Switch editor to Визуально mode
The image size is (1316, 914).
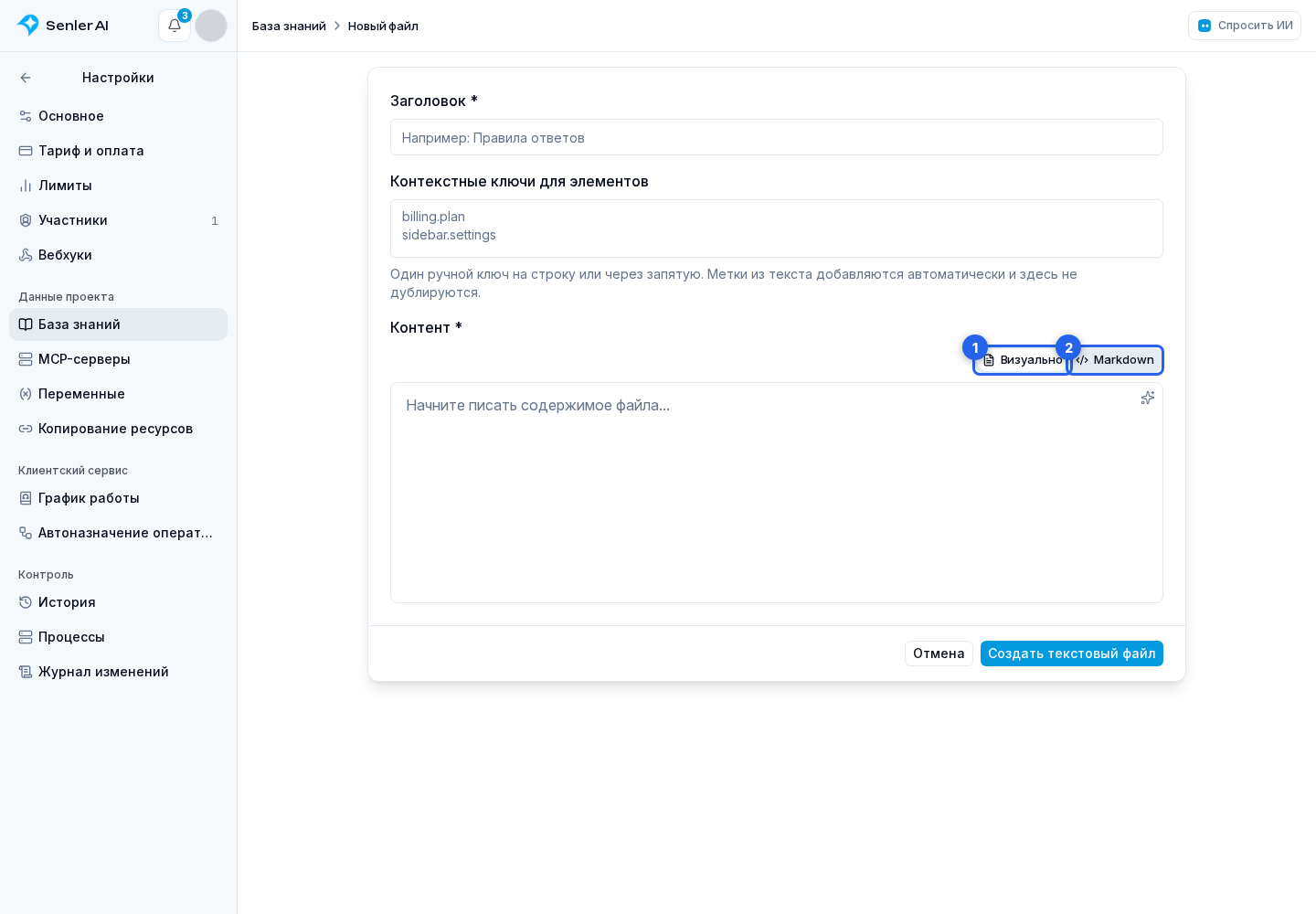(x=1022, y=360)
